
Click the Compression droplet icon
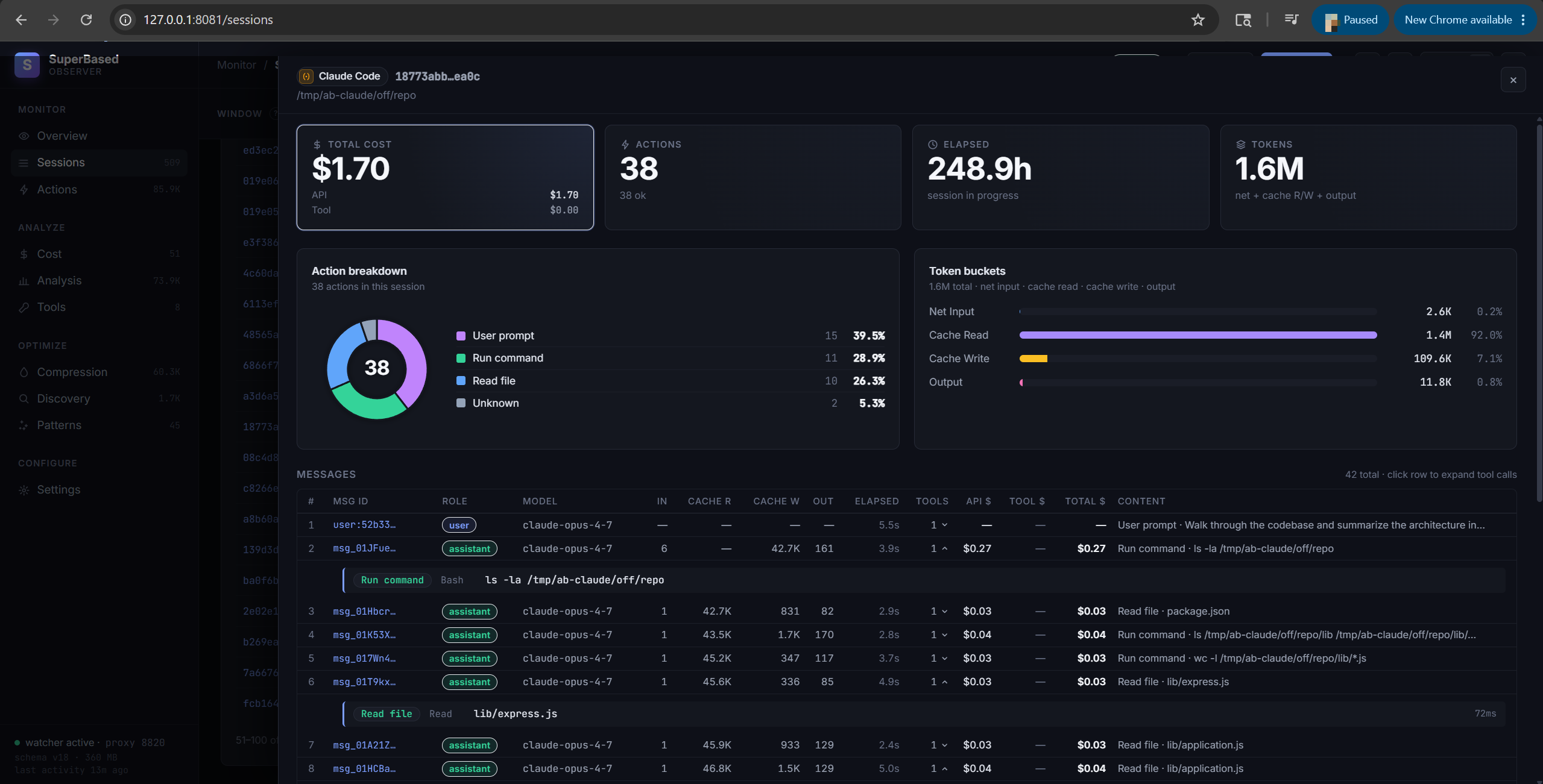pos(24,372)
